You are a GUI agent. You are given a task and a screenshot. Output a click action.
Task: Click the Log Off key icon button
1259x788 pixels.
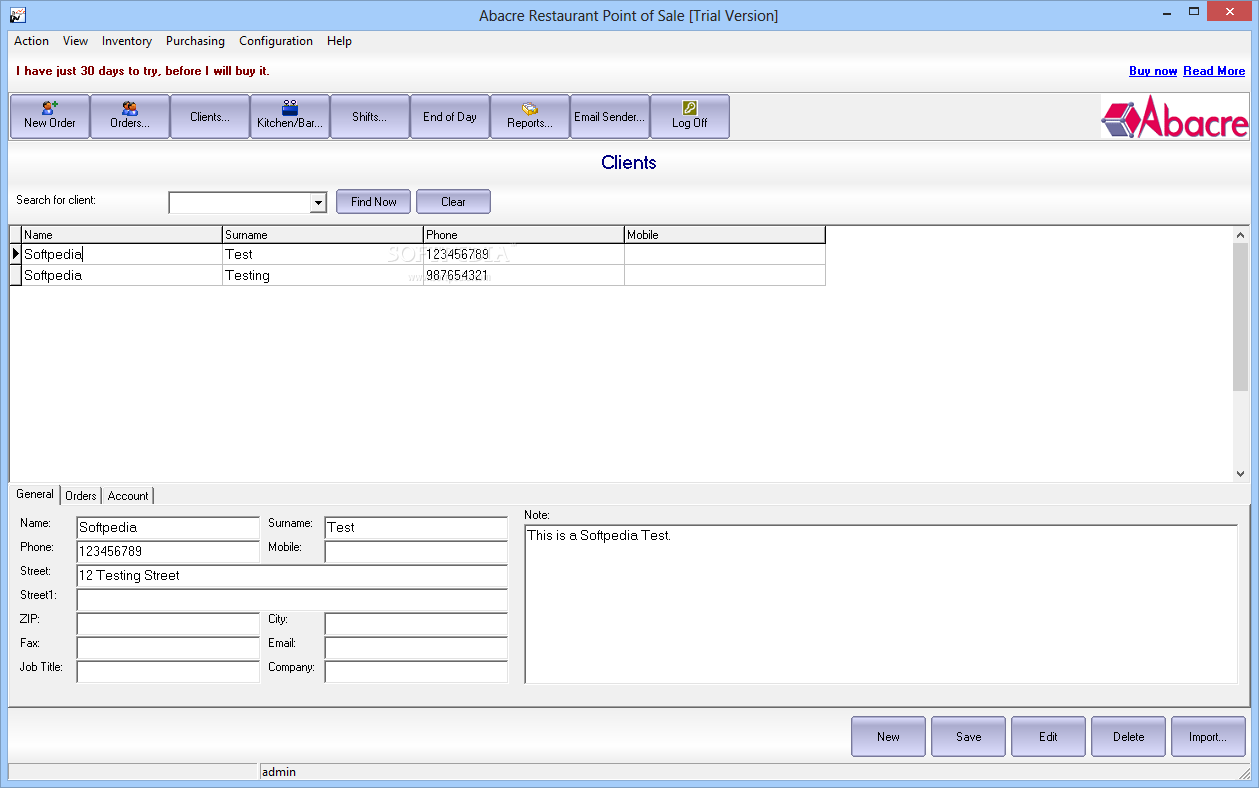click(x=690, y=116)
